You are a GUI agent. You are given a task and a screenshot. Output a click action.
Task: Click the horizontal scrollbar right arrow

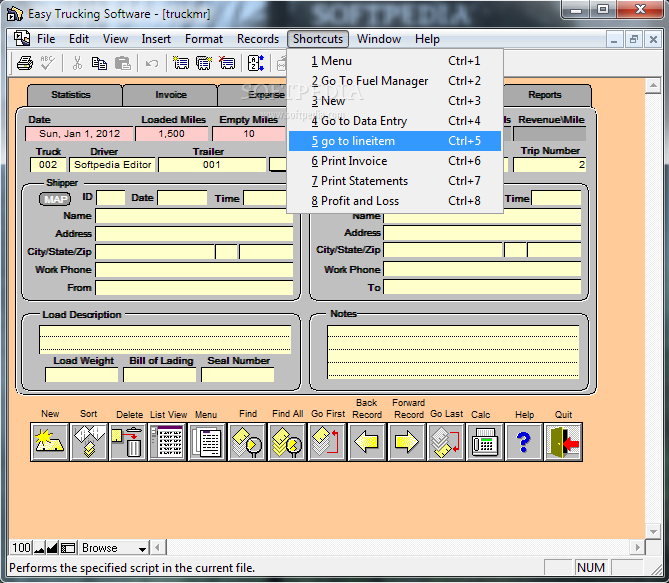637,548
